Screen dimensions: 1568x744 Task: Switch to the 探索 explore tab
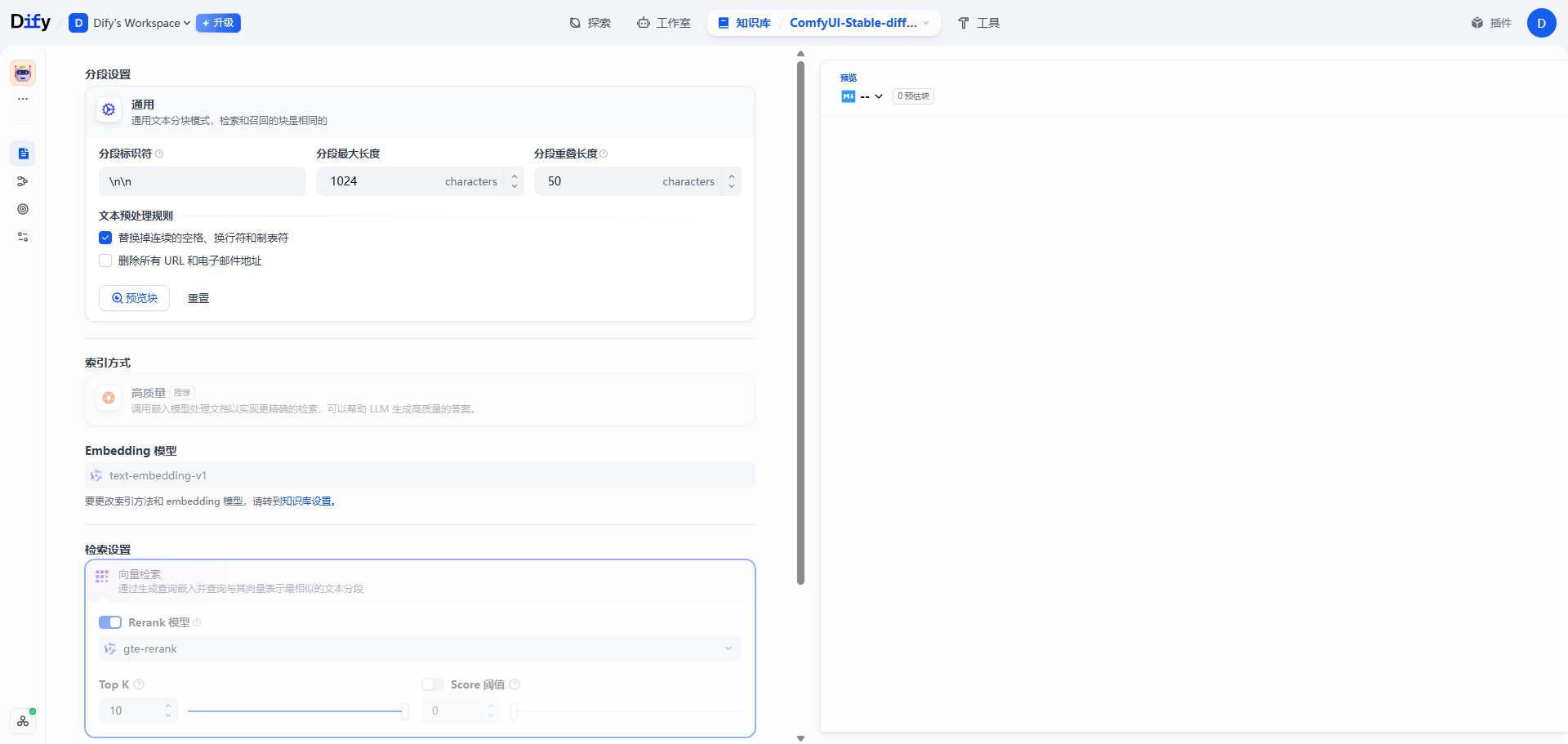coord(590,23)
